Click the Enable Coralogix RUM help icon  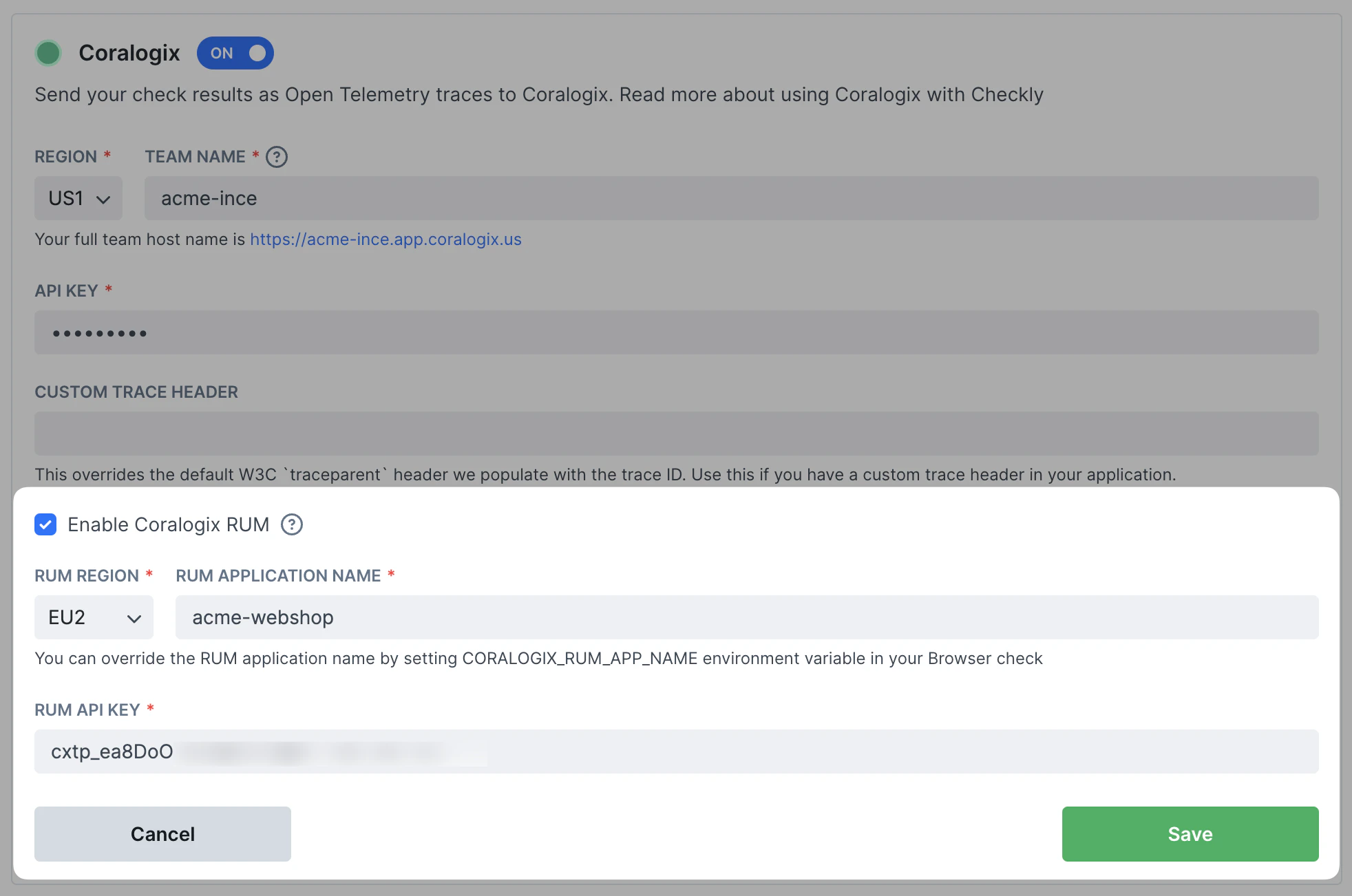click(292, 524)
